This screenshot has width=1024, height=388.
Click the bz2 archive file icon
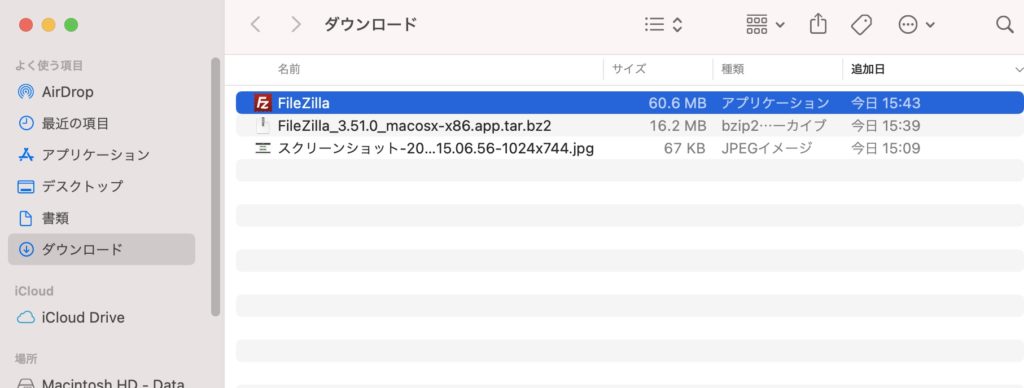(263, 125)
